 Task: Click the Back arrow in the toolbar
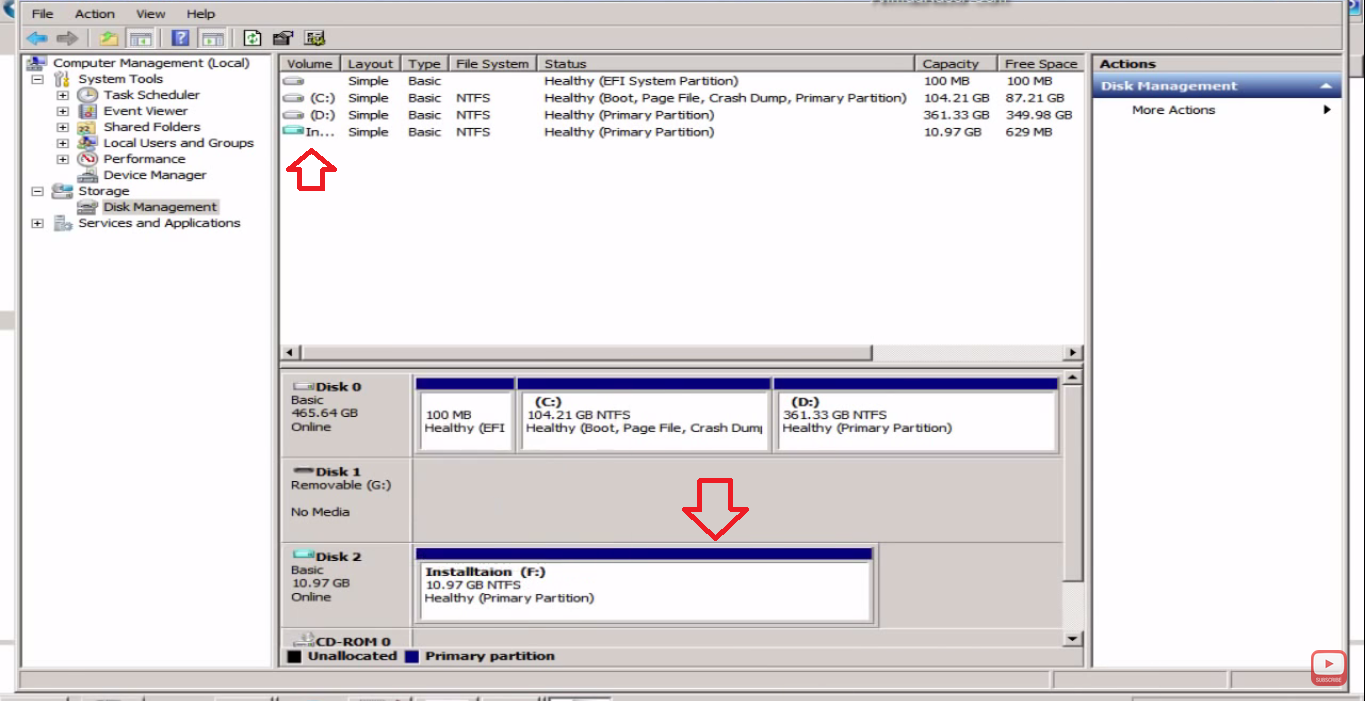click(x=37, y=38)
